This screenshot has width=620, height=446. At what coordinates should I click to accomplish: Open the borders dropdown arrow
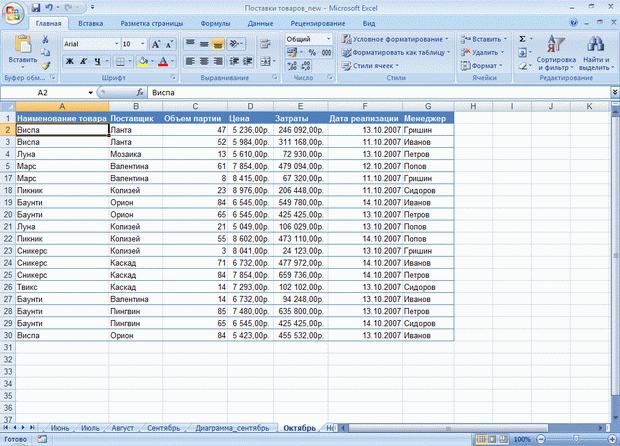point(130,61)
